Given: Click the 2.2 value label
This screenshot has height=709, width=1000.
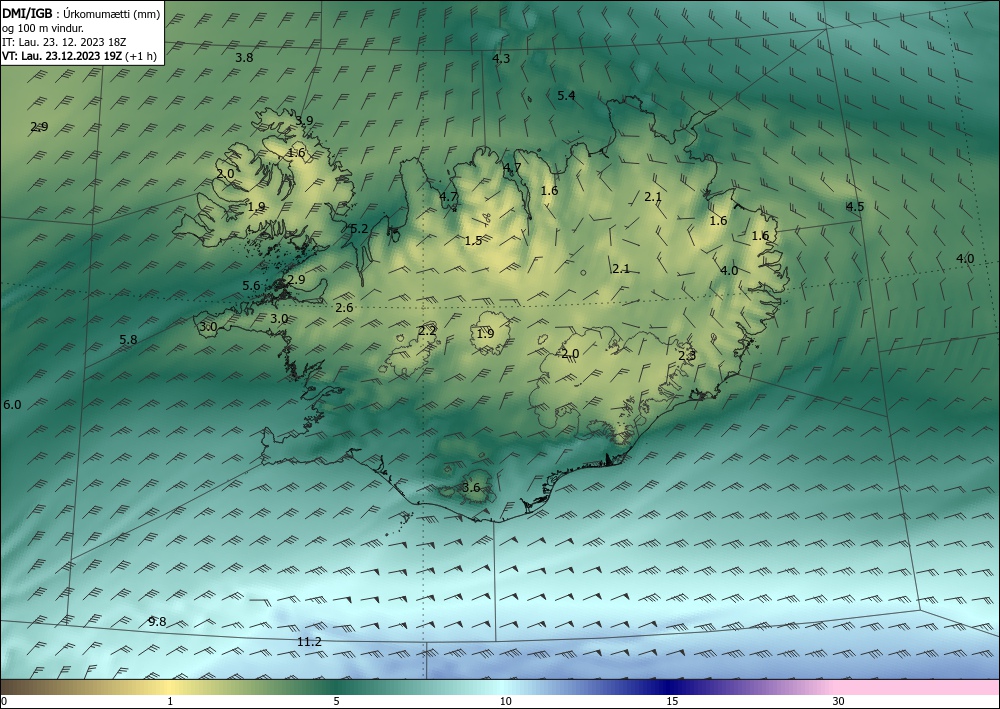Looking at the screenshot, I should click(427, 330).
